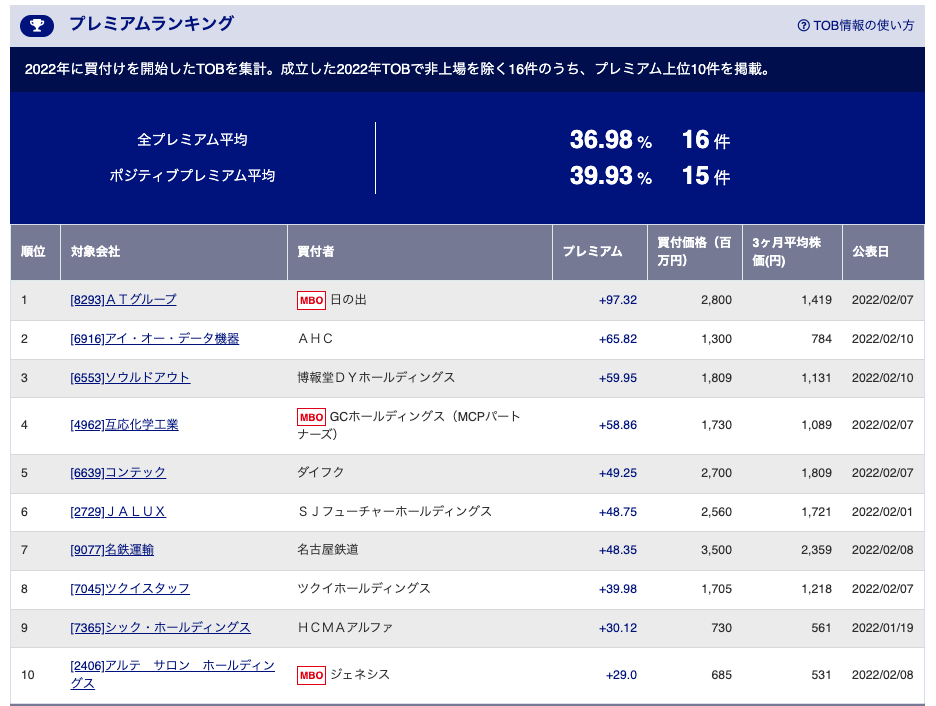
Task: Click the buyer name 名古屋鉄道
Action: (328, 550)
